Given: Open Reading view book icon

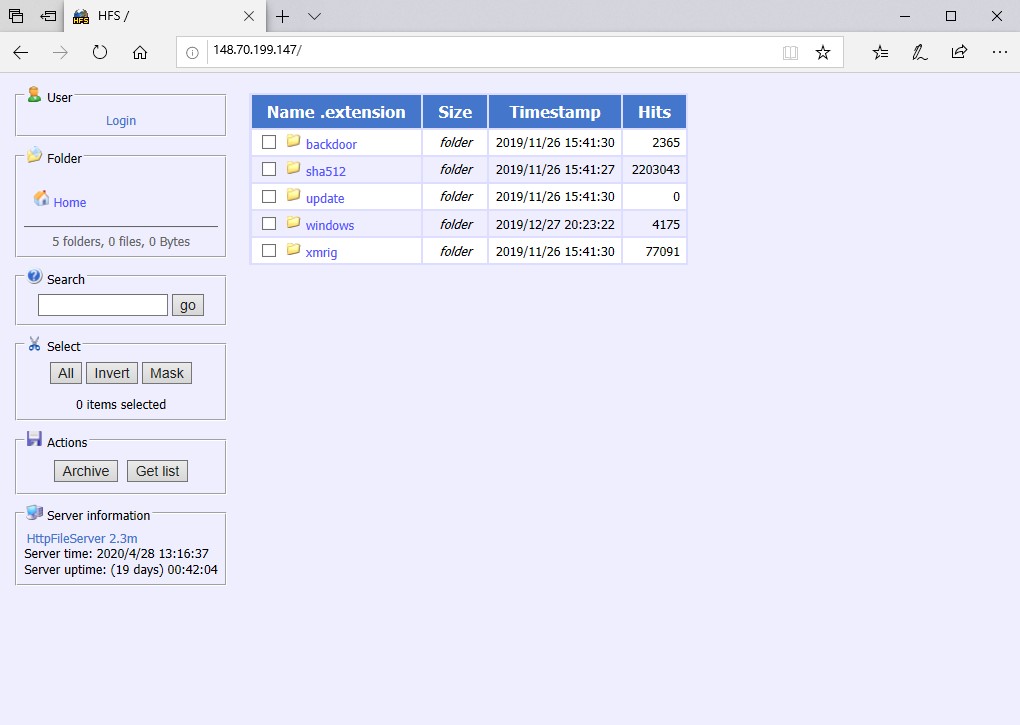Looking at the screenshot, I should (x=790, y=53).
